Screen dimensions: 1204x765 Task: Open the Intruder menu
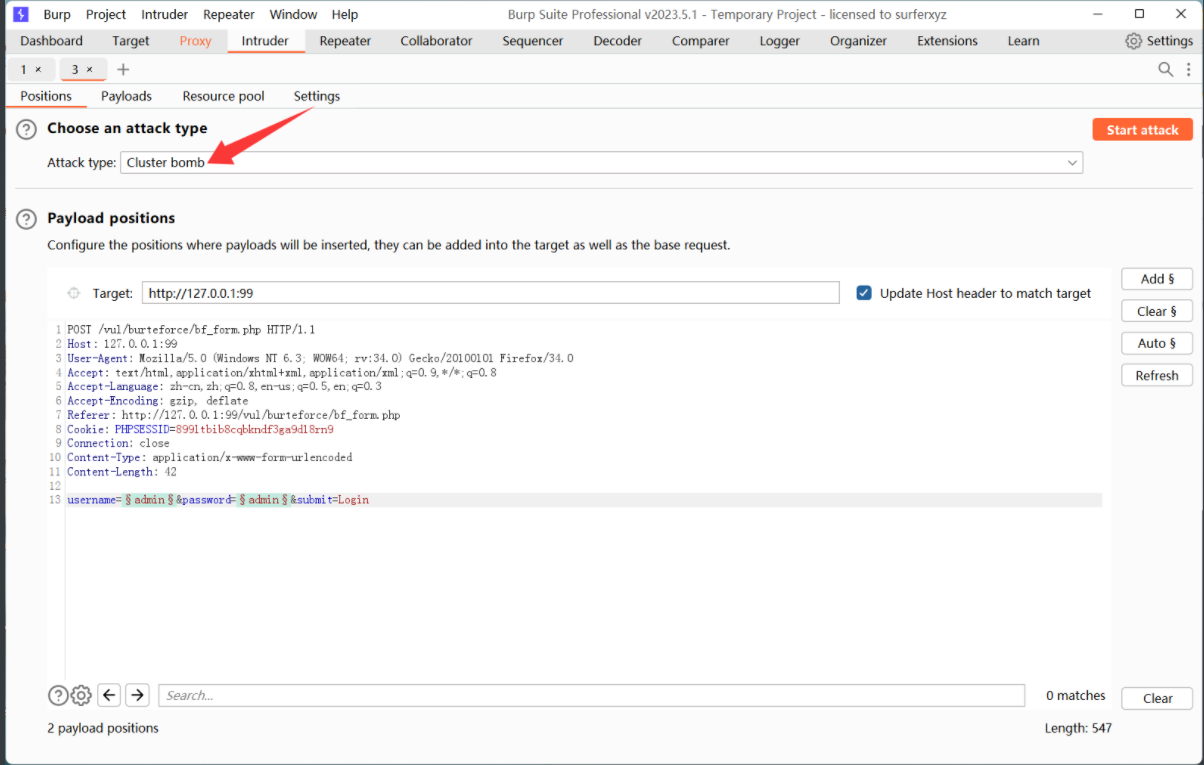point(164,14)
